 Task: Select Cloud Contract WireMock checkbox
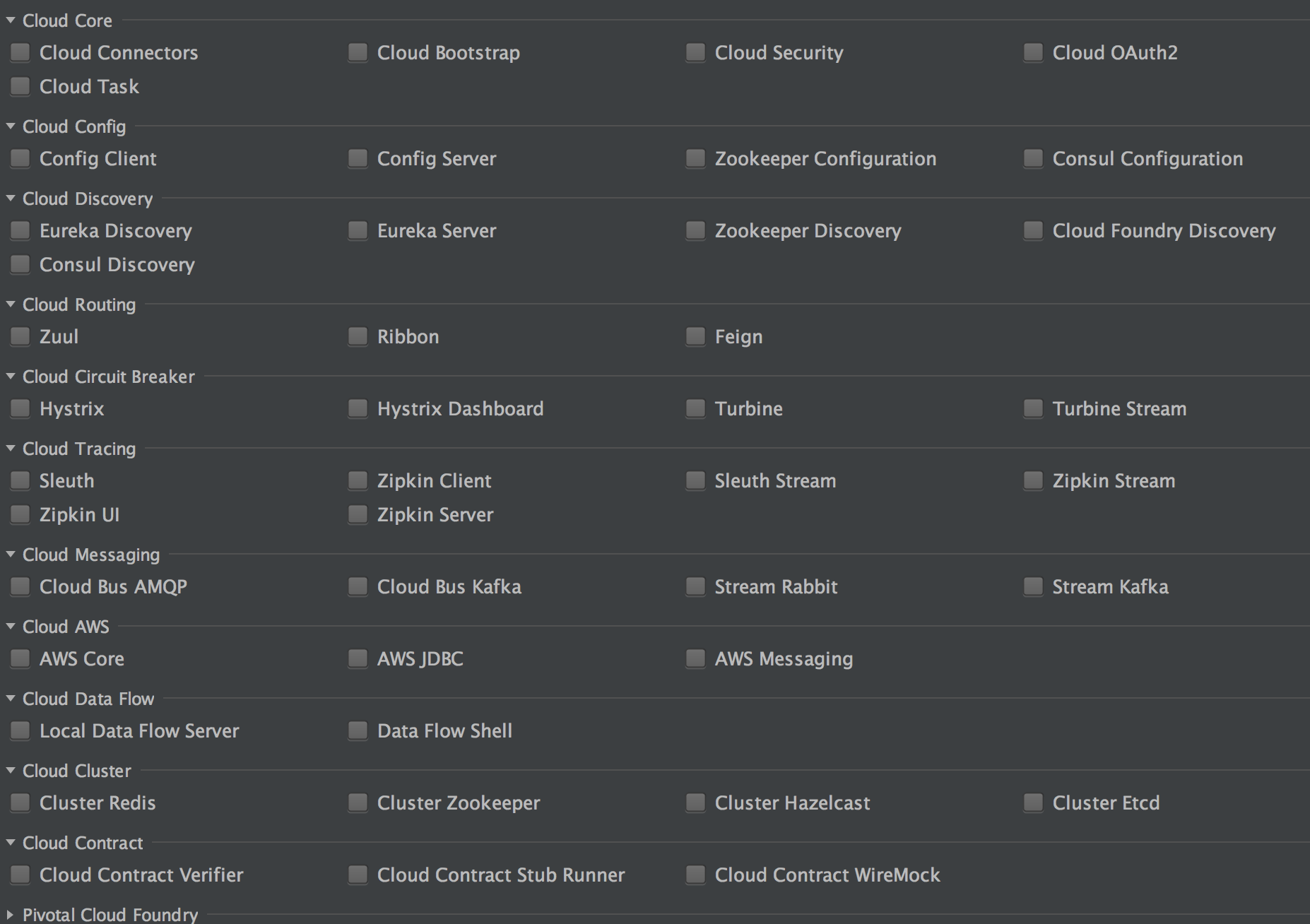[x=695, y=875]
